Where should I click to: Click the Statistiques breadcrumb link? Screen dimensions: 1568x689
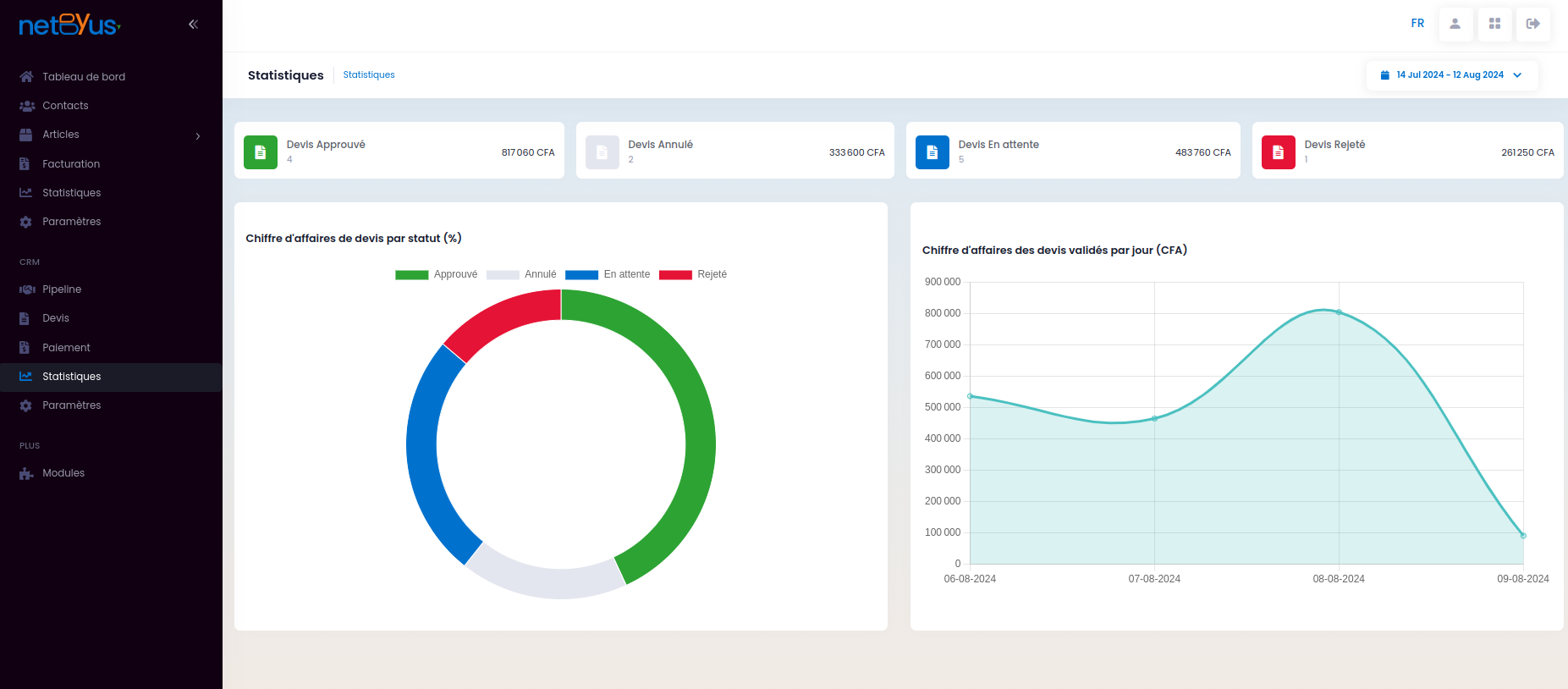pyautogui.click(x=369, y=75)
